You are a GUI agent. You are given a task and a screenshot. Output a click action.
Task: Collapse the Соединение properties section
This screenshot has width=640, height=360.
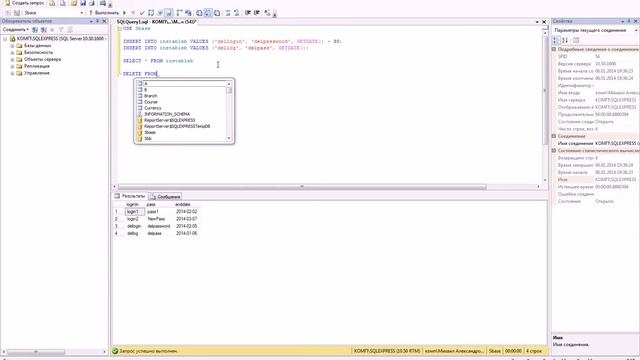coord(554,136)
